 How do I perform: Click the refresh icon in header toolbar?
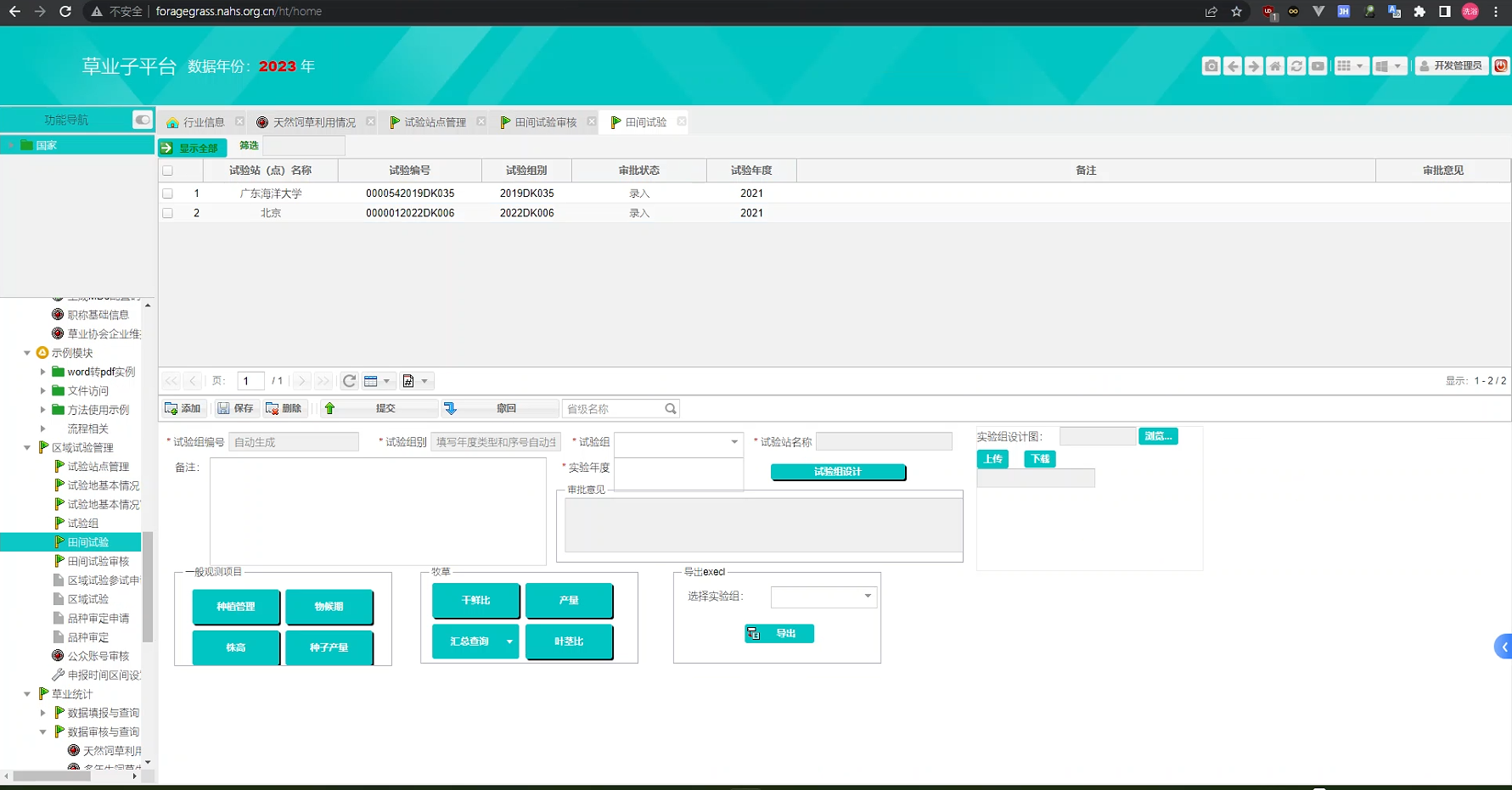pyautogui.click(x=1296, y=66)
